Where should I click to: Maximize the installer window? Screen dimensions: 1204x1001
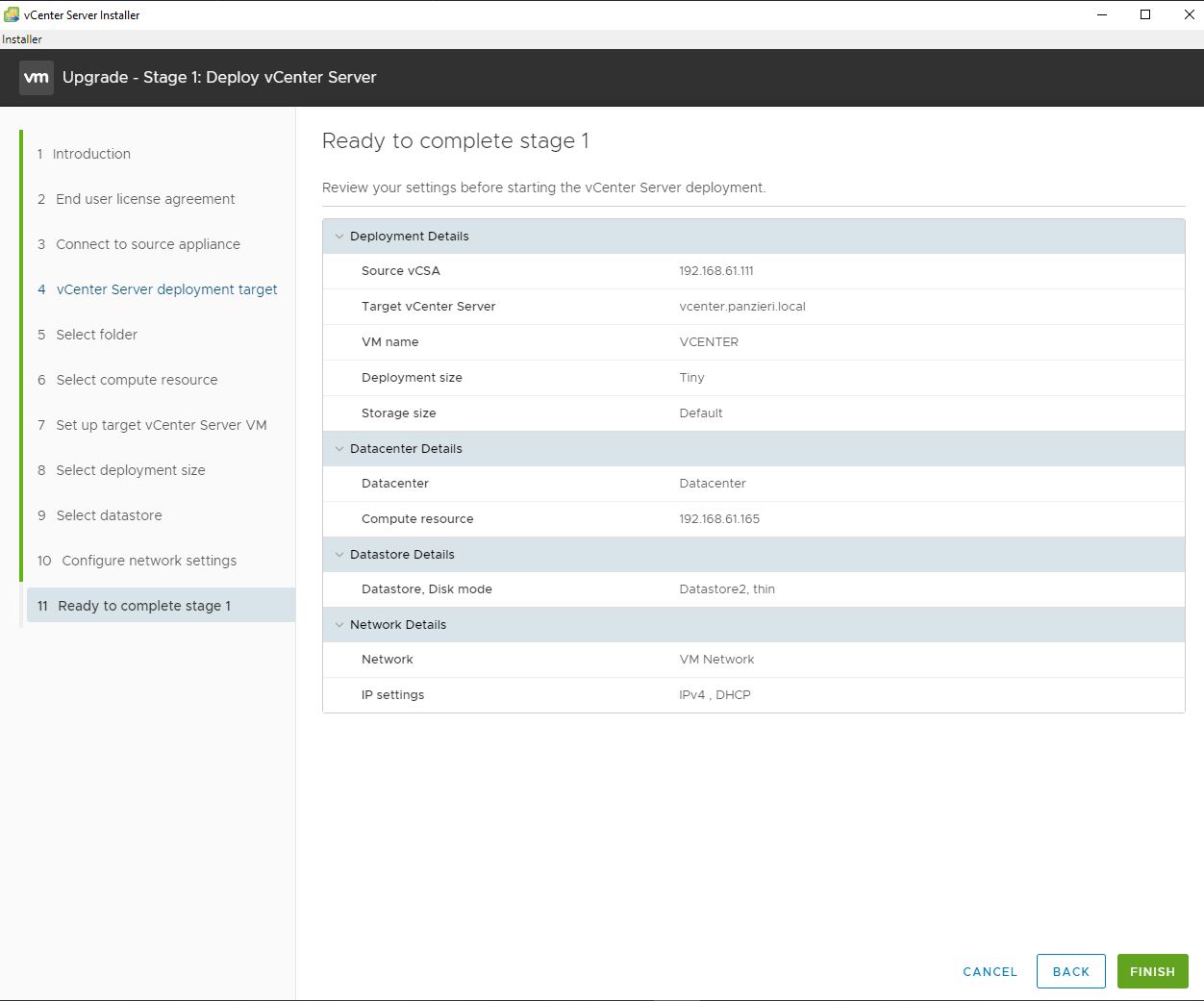tap(1145, 14)
